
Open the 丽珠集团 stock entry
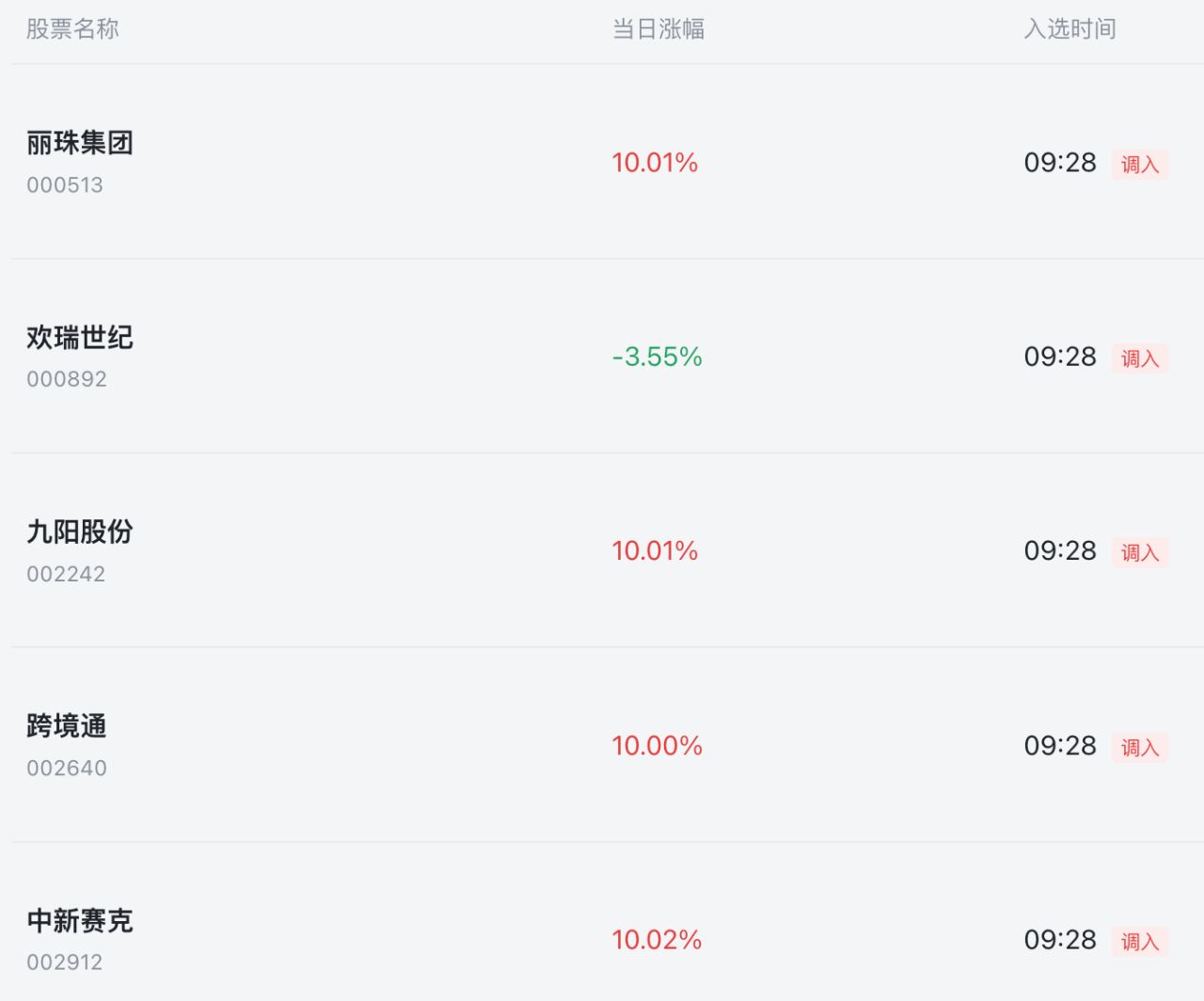602,162
